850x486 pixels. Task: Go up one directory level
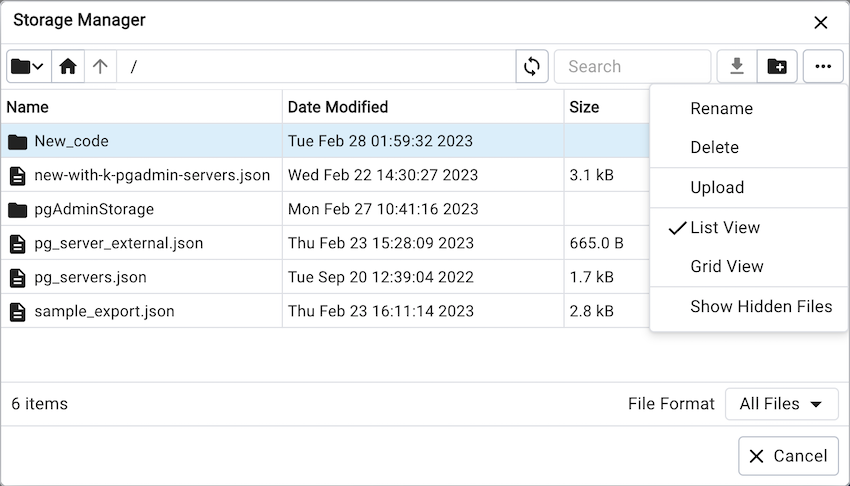[x=100, y=67]
